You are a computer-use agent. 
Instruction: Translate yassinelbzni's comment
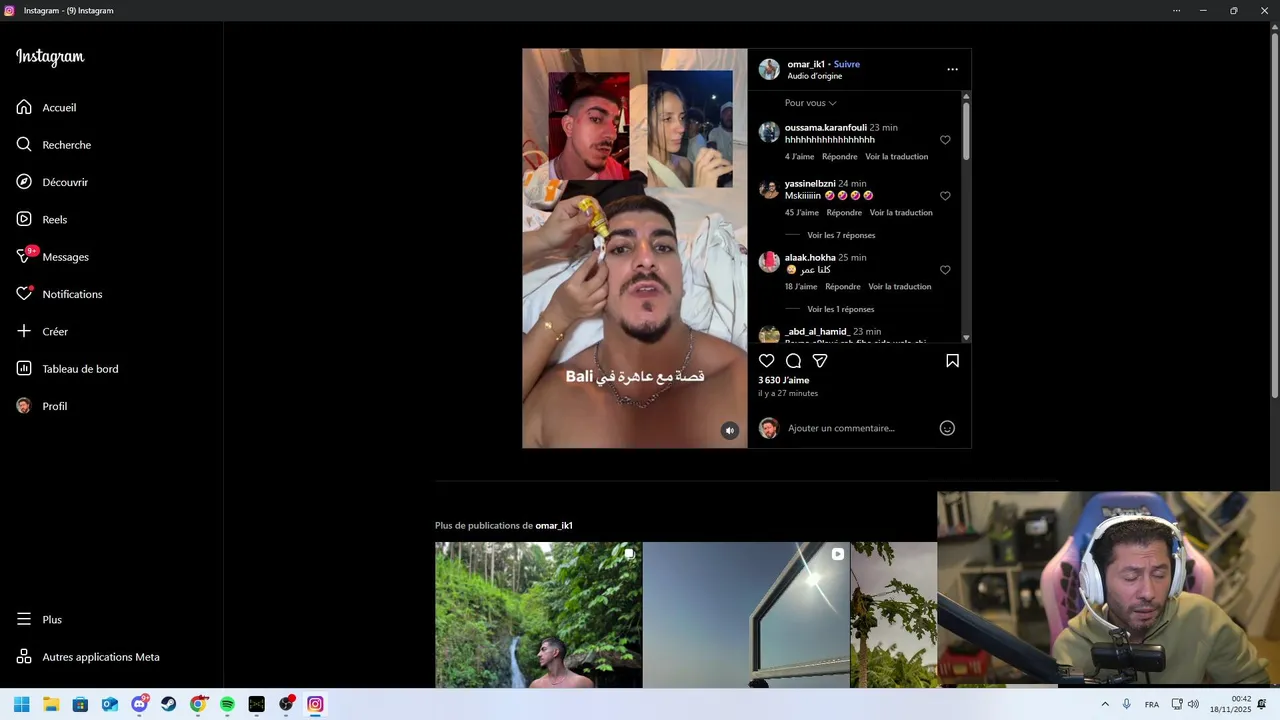901,213
